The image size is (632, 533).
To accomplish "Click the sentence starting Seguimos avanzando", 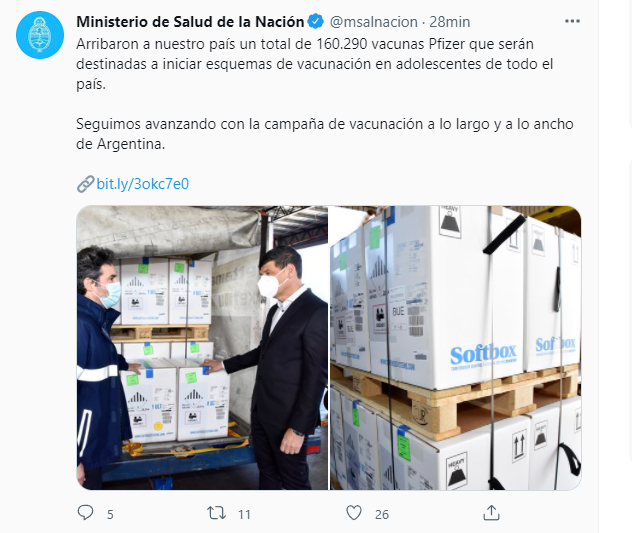I will pyautogui.click(x=324, y=134).
